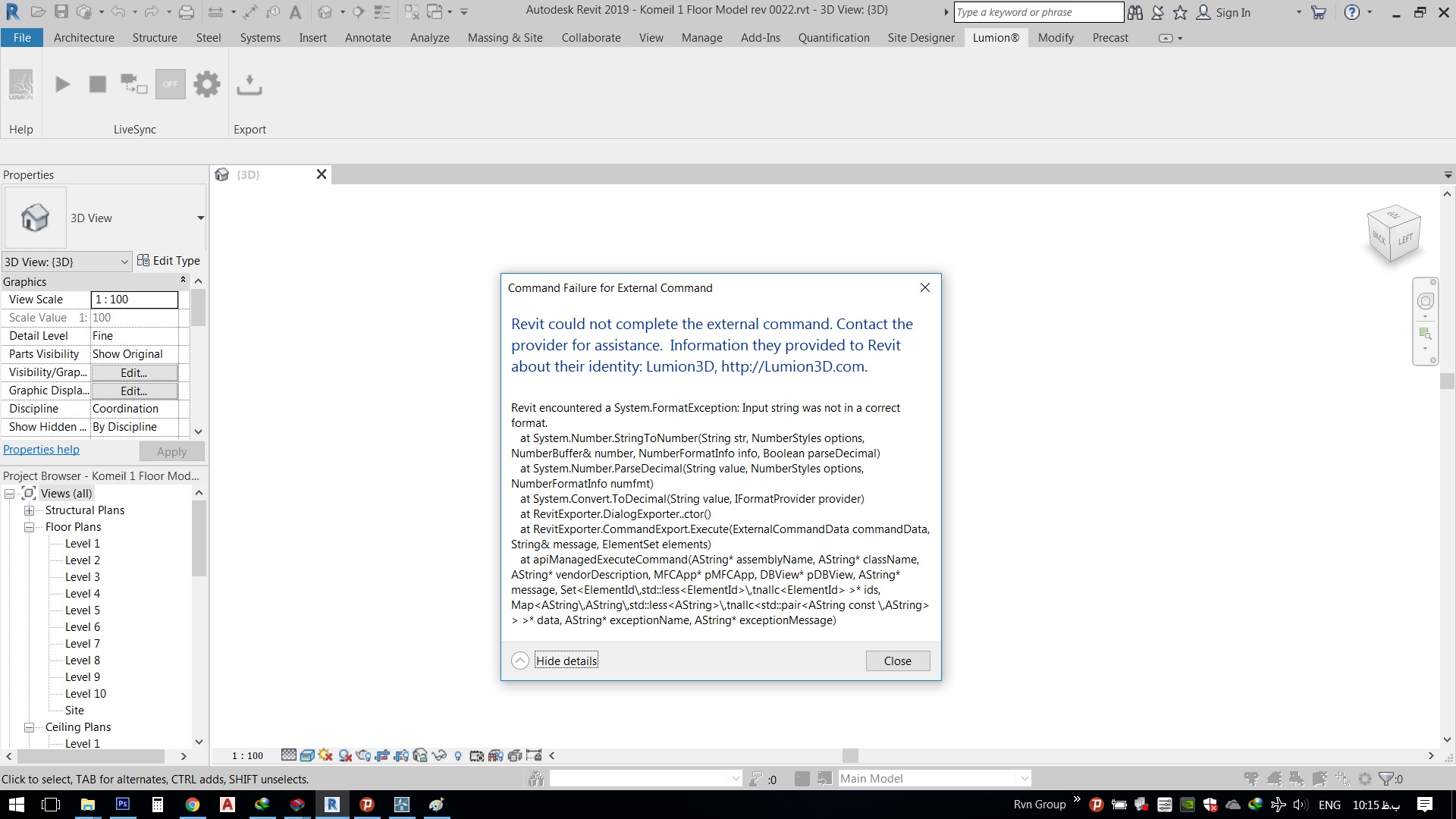Click Hide details in the error dialog

[566, 661]
